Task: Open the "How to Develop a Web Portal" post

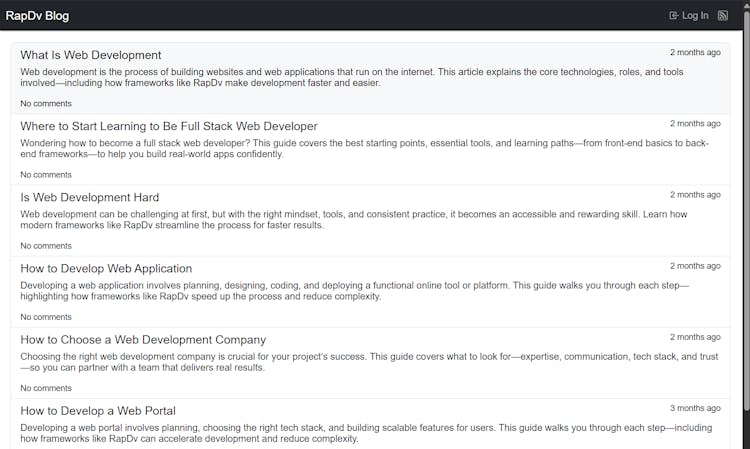Action: click(98, 410)
